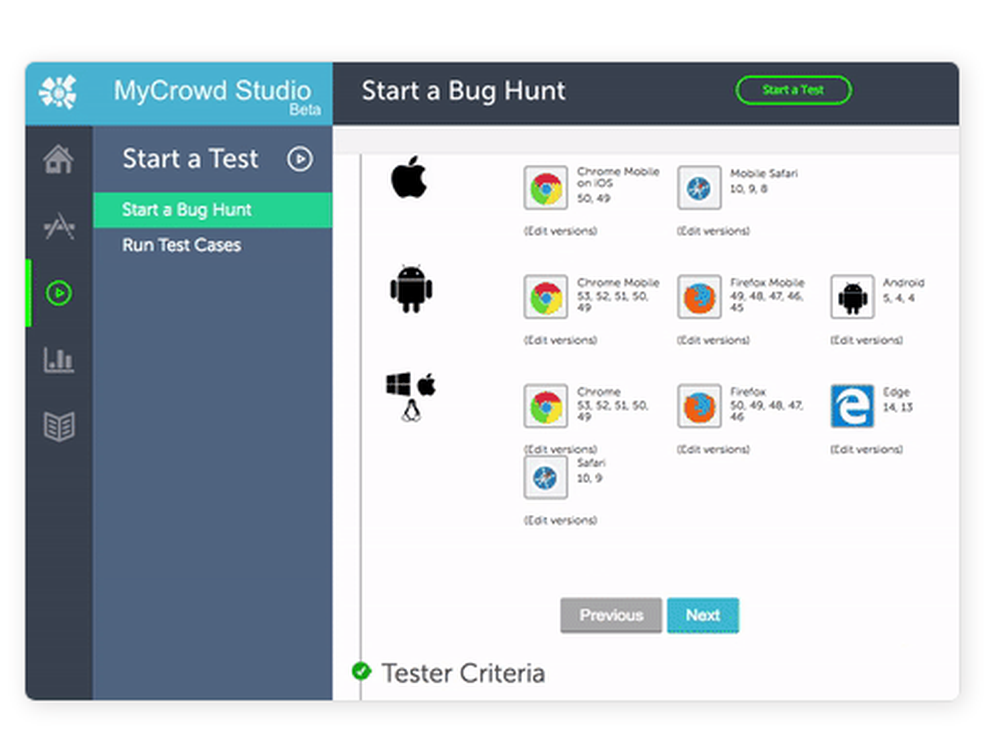Select the desktop Safari browser icon
The width and height of the screenshot is (1000, 745).
[x=545, y=477]
